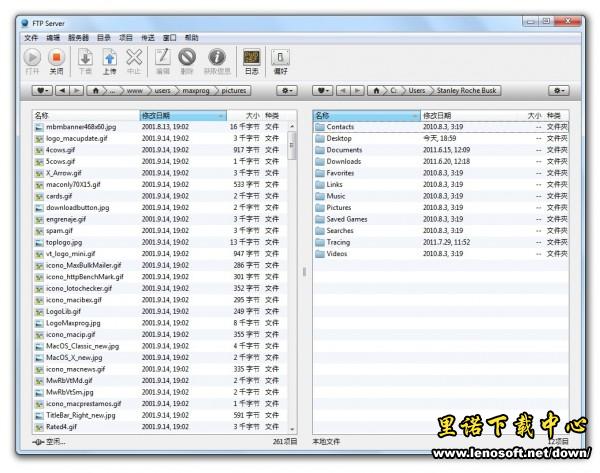This screenshot has width=600, height=473.
Task: Go back in the remote pane
Action: [62, 91]
